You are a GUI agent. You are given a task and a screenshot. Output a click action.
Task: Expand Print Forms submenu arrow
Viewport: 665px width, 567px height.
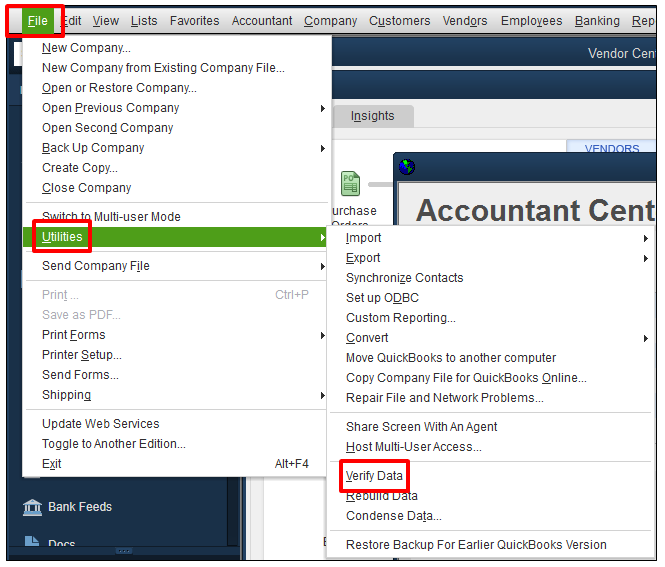point(323,335)
